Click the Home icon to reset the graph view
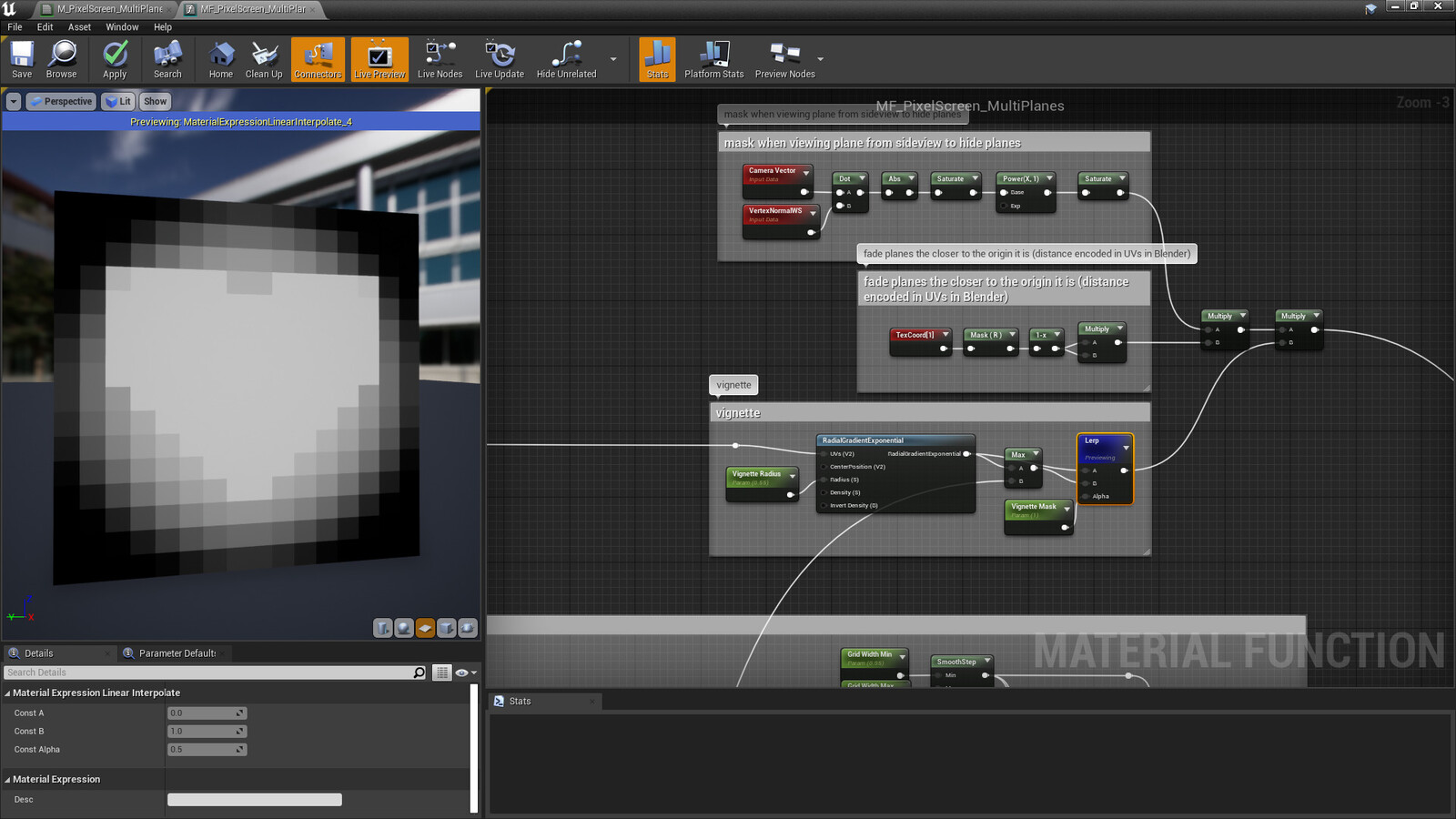The height and width of the screenshot is (819, 1456). [220, 58]
